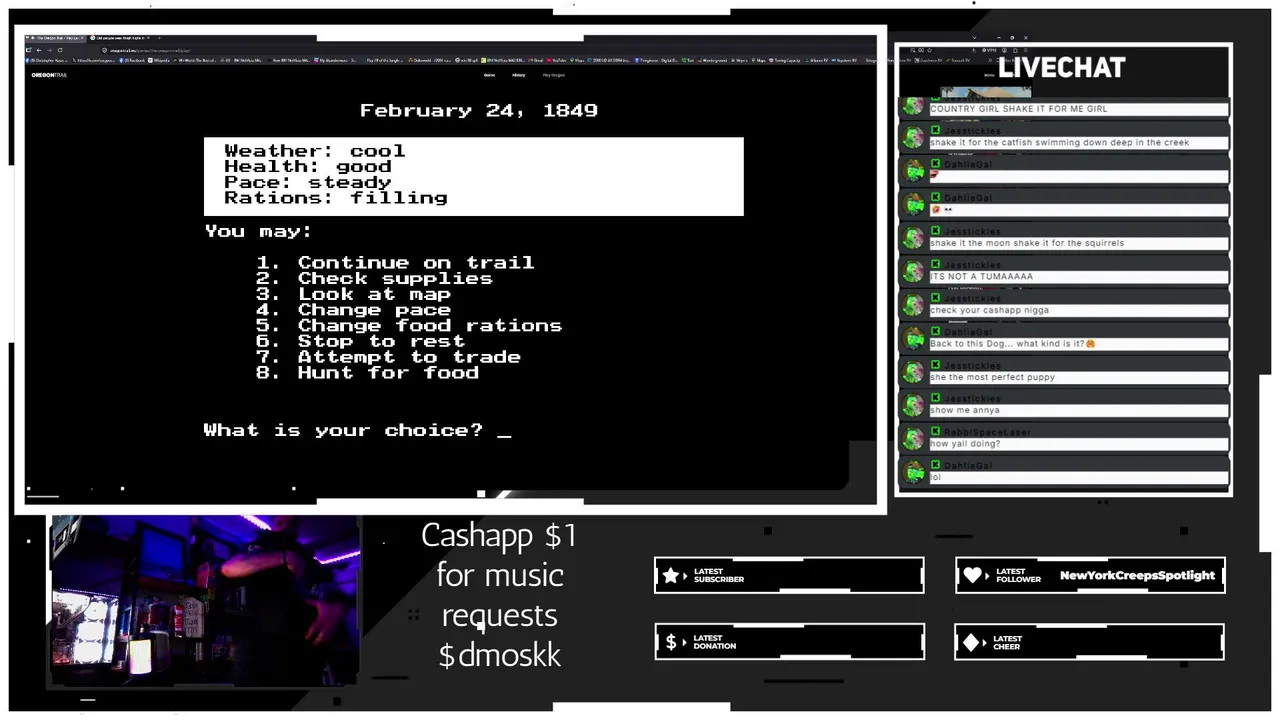
Task: Click the 'Rations: filling' status line
Action: coord(336,198)
